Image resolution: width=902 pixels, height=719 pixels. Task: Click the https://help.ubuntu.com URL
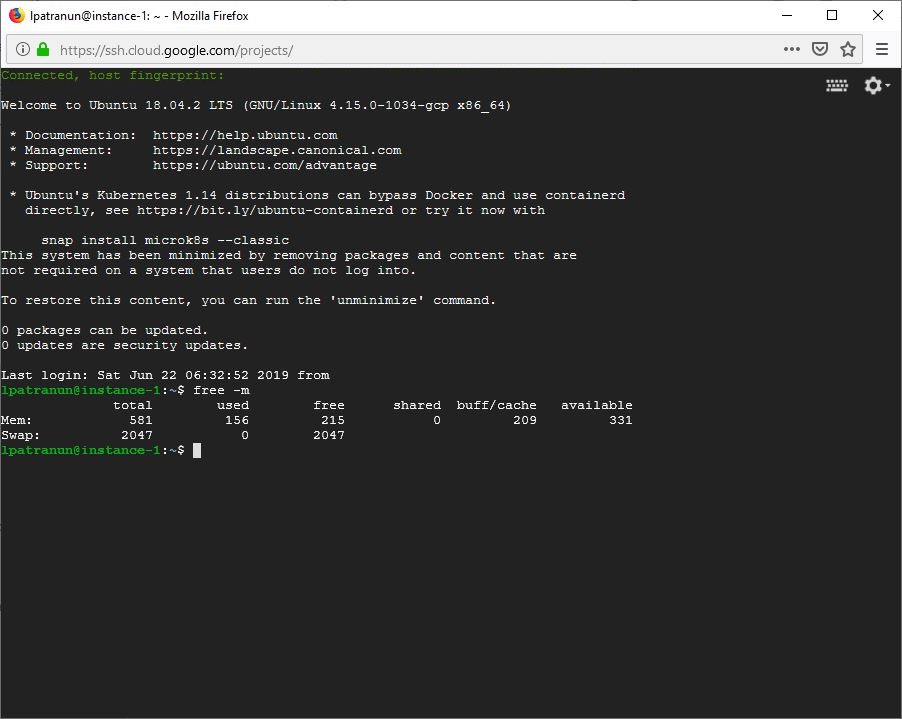tap(245, 135)
